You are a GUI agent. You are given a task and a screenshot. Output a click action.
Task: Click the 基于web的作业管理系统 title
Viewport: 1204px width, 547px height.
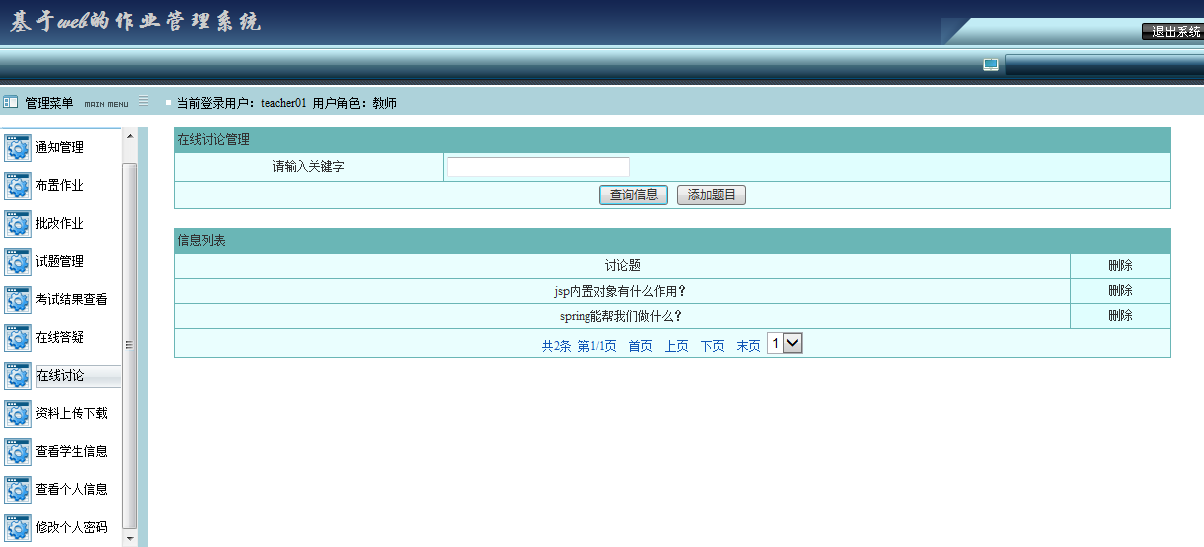click(135, 22)
